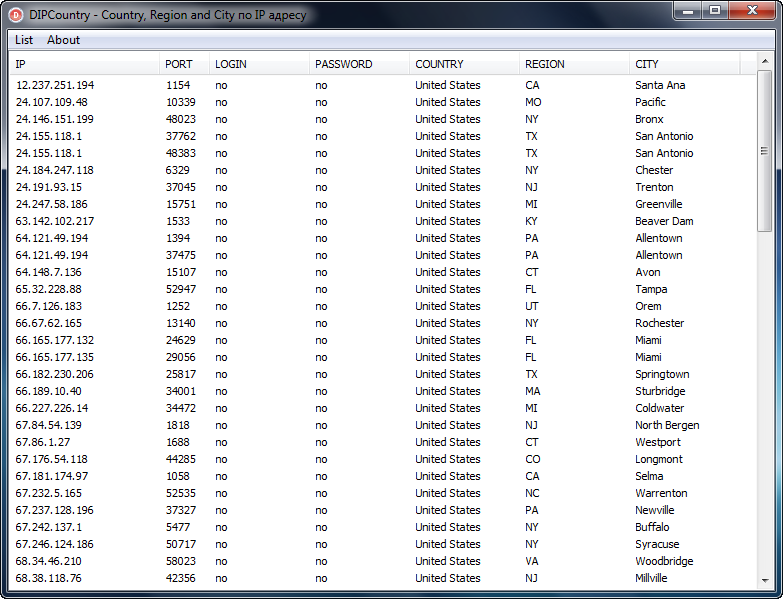The image size is (783, 599).
Task: Select row with IP 12.237.251.194
Action: [x=383, y=85]
